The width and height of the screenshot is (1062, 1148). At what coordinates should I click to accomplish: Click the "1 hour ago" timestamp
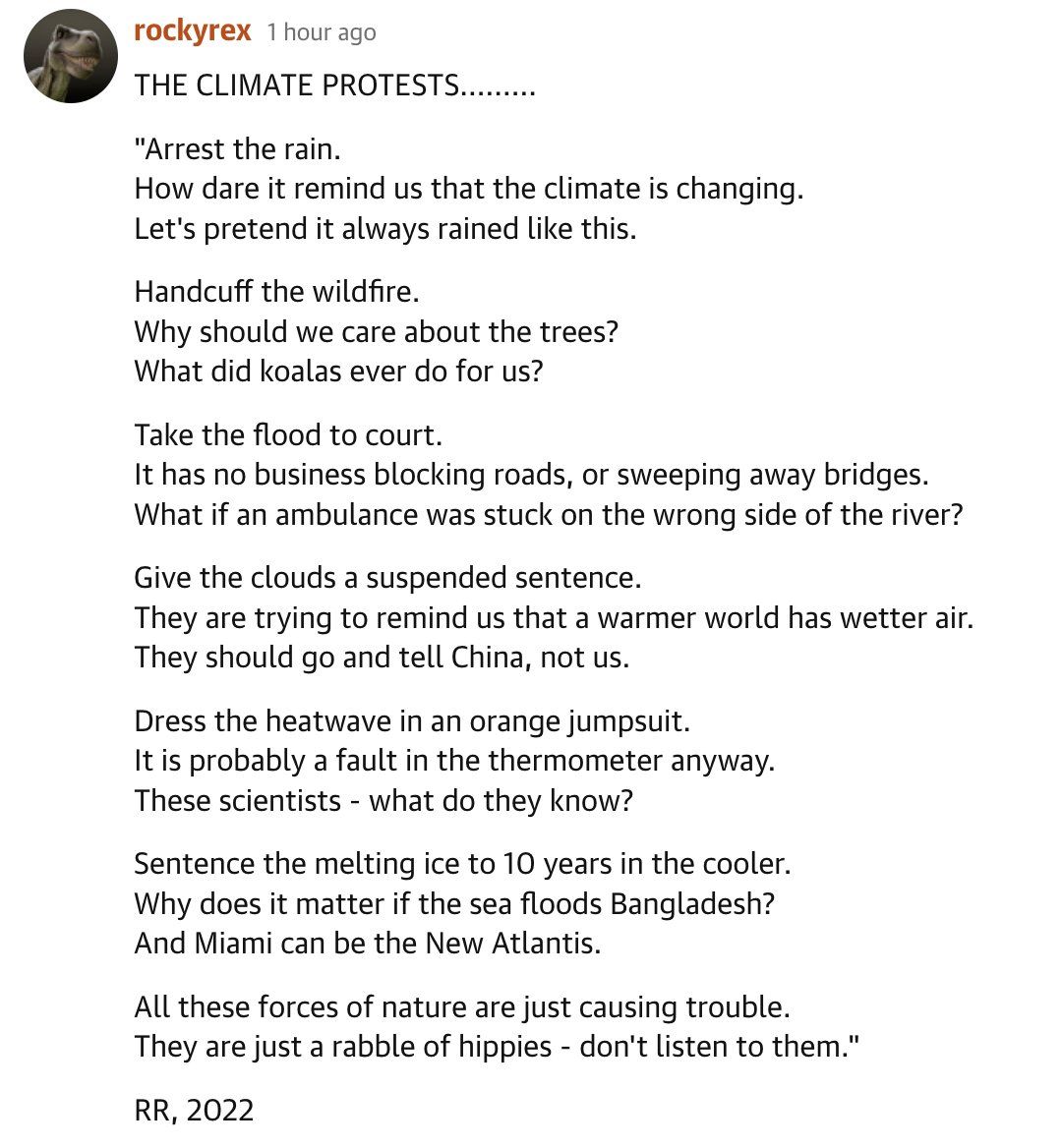click(x=322, y=32)
